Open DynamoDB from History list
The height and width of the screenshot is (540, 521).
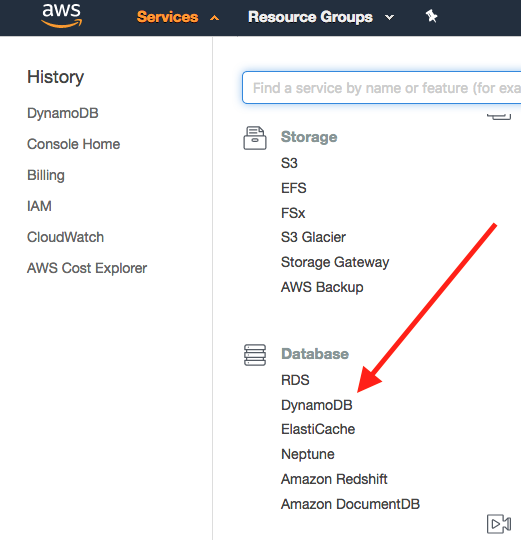[63, 113]
